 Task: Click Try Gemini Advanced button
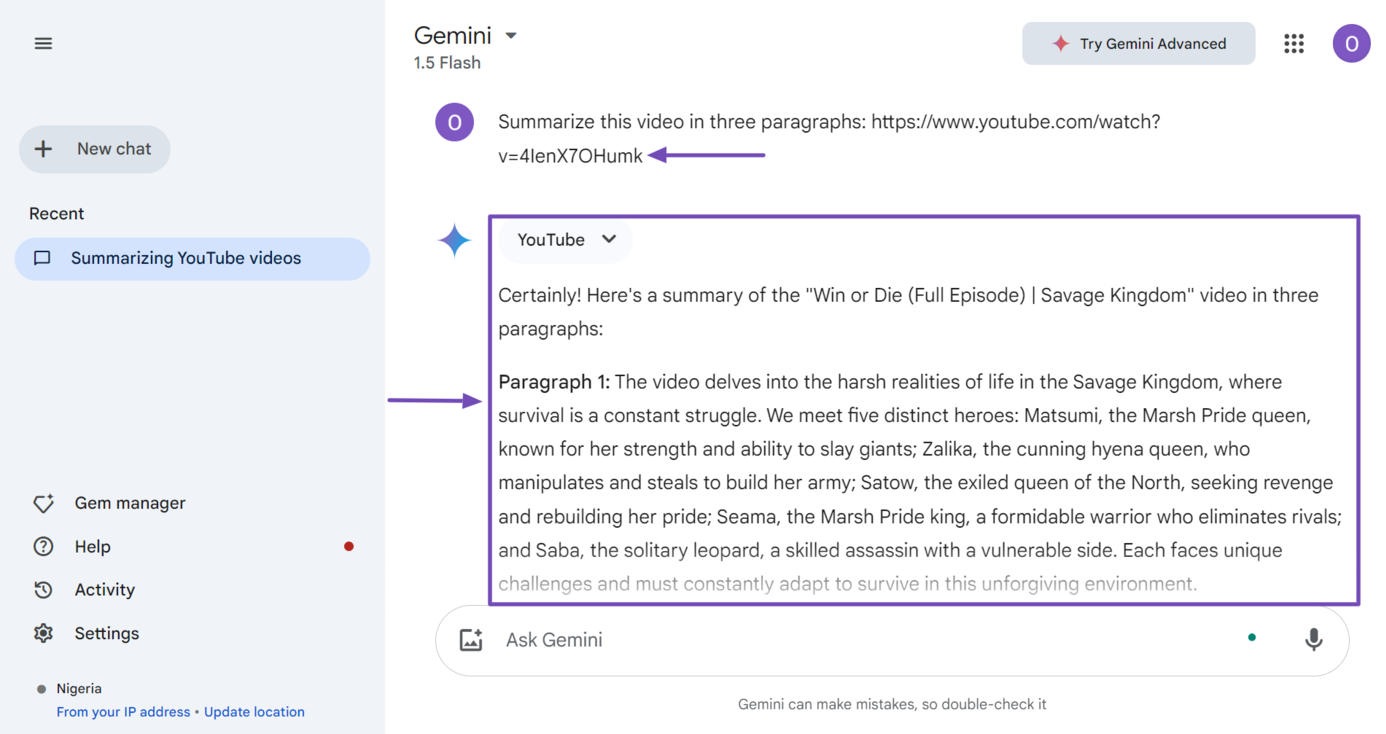click(x=1138, y=44)
